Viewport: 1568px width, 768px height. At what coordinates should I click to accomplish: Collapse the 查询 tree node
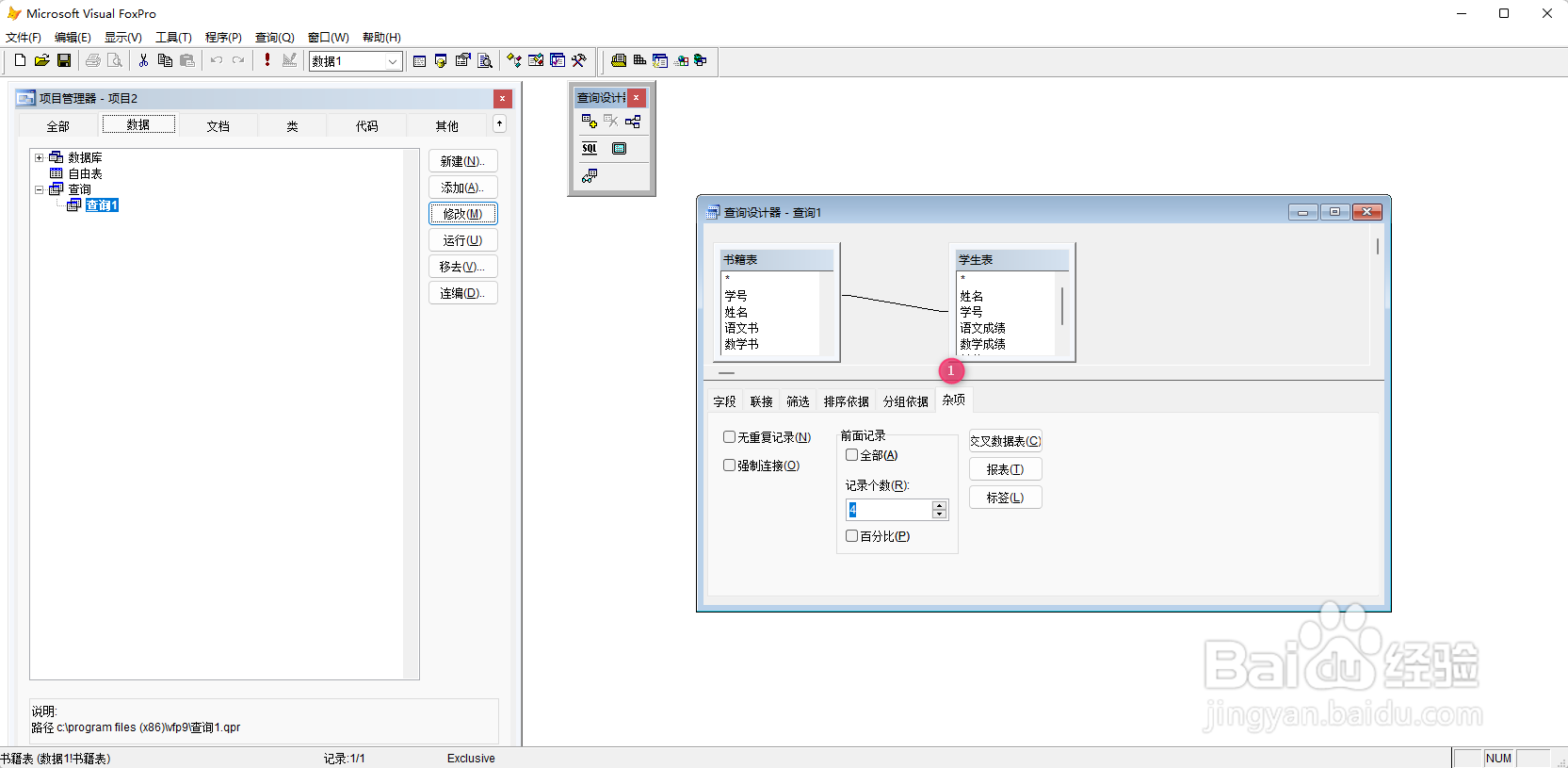pos(39,189)
